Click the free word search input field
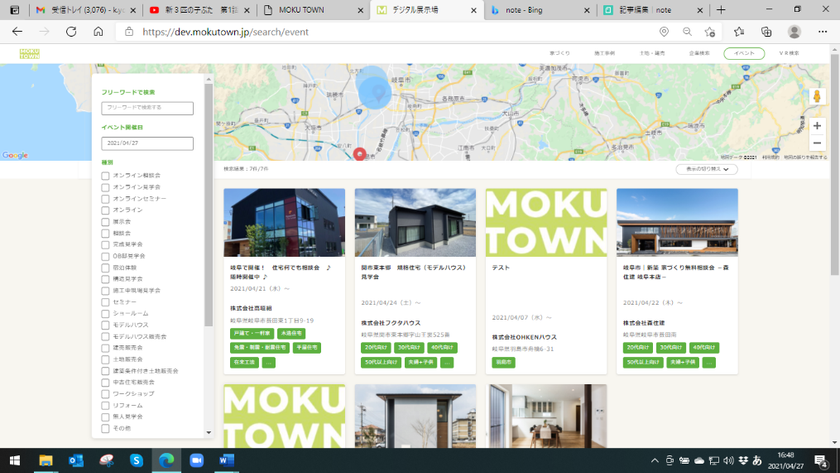The width and height of the screenshot is (840, 473). (147, 108)
